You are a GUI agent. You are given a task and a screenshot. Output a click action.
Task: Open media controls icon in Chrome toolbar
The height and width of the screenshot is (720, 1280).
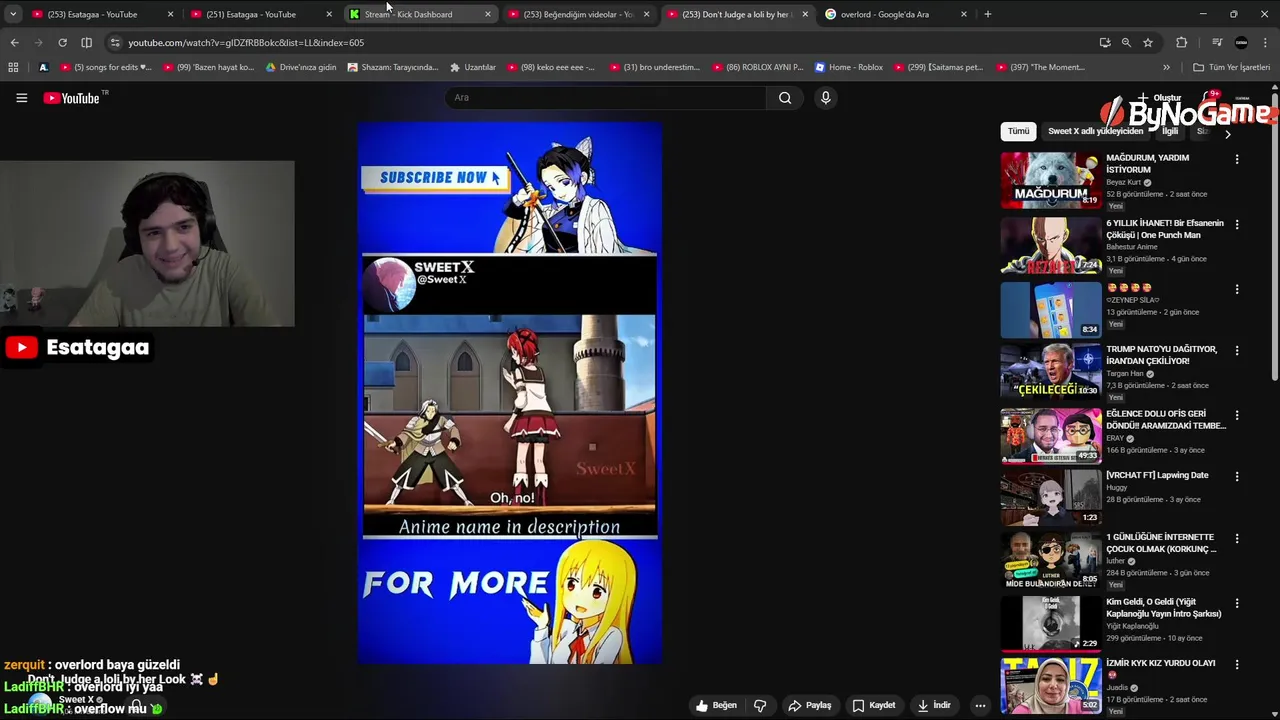(x=1217, y=42)
